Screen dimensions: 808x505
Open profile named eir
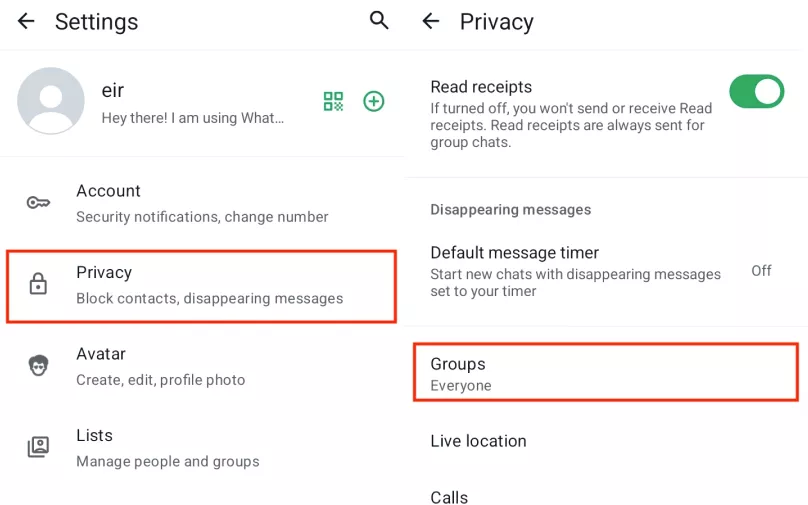pos(112,91)
